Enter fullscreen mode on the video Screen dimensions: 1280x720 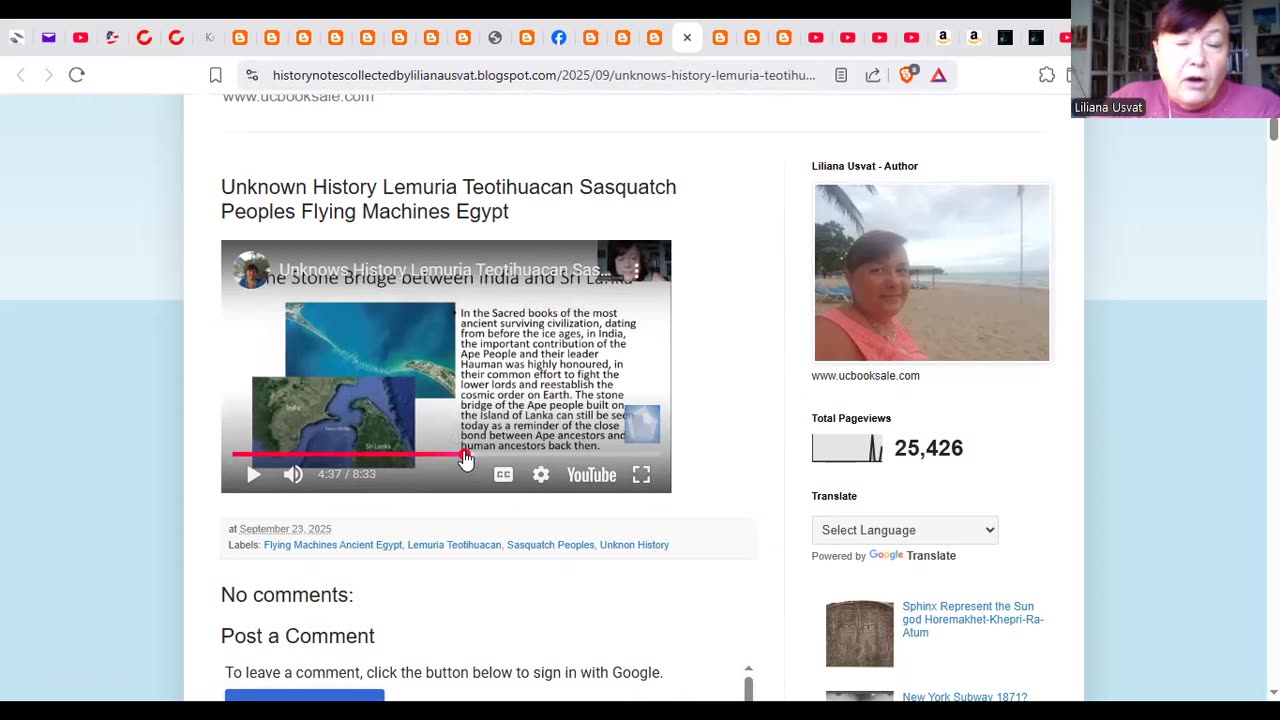(641, 475)
